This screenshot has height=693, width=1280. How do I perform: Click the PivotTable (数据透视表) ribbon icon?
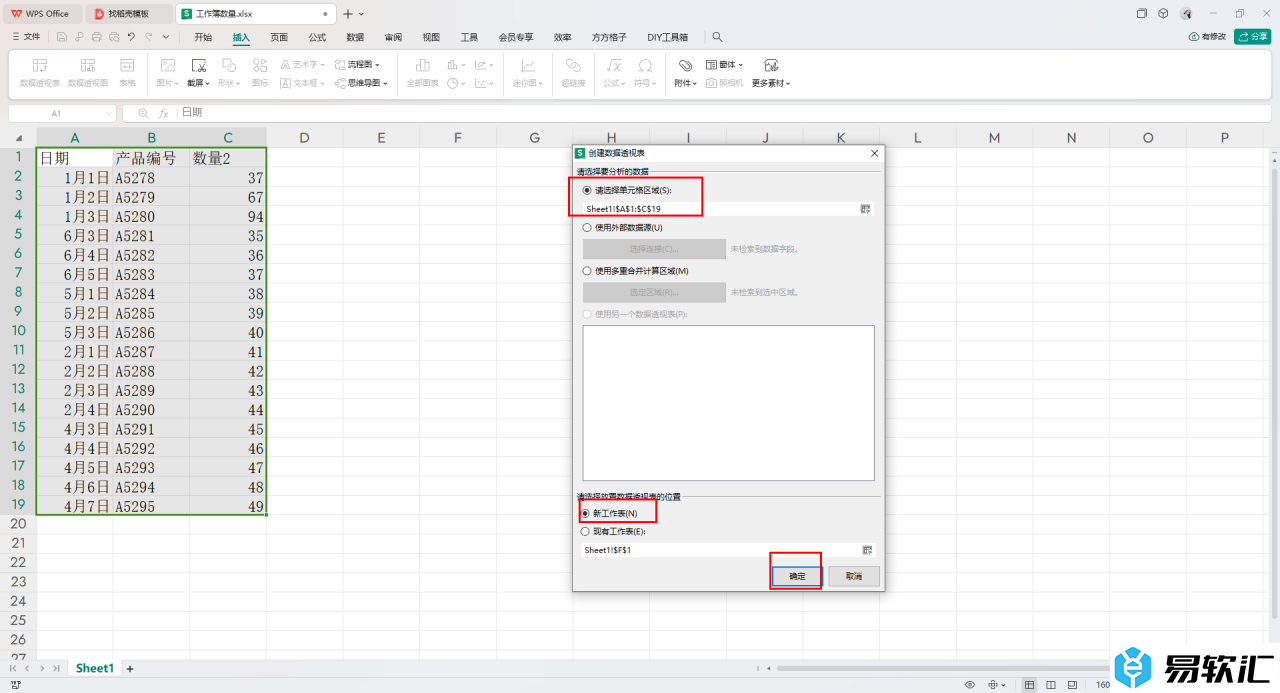point(40,65)
